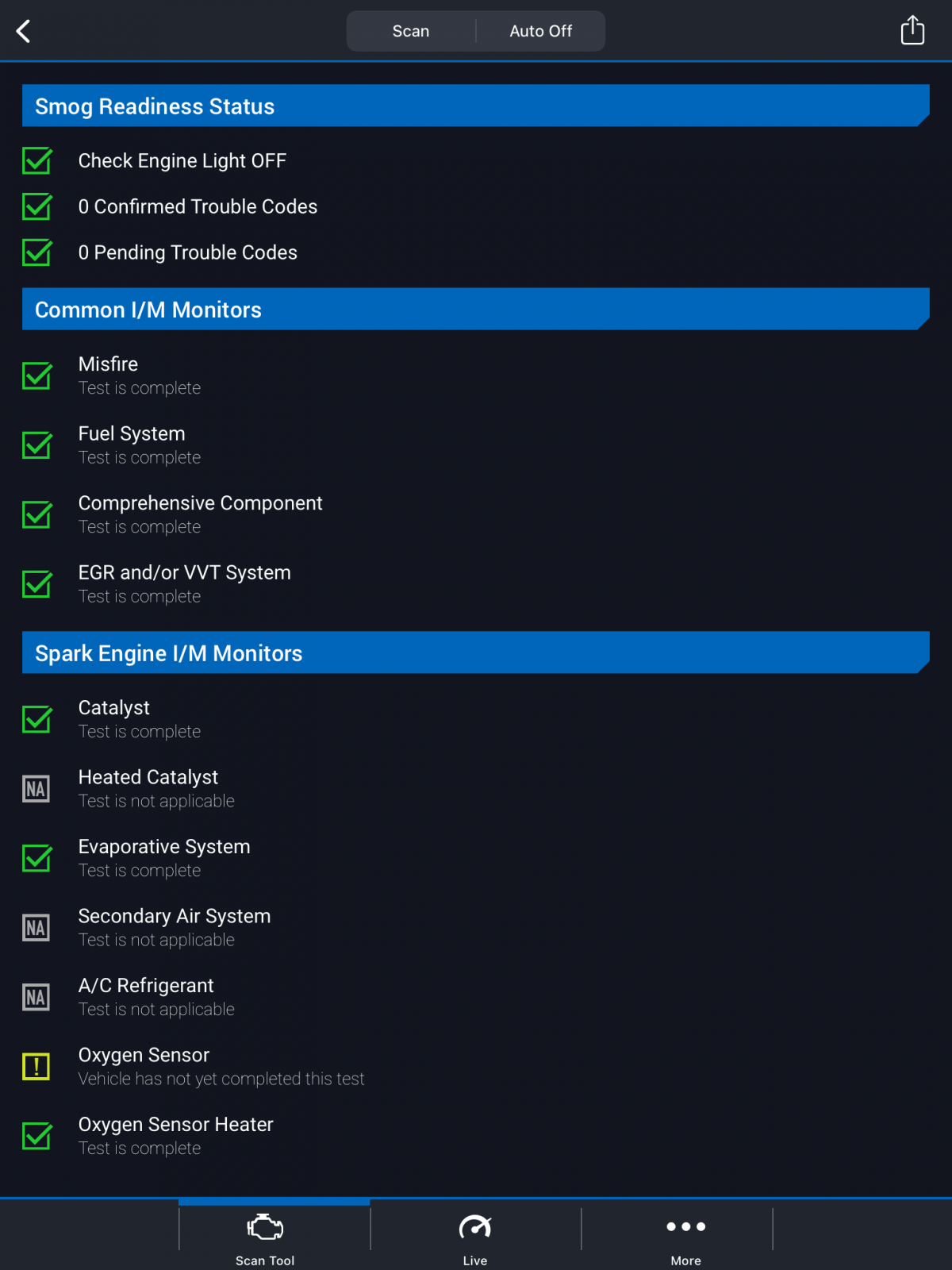Screen dimensions: 952x1270
Task: Tap the Oxygen Sensor warning icon
Action: 36,1066
